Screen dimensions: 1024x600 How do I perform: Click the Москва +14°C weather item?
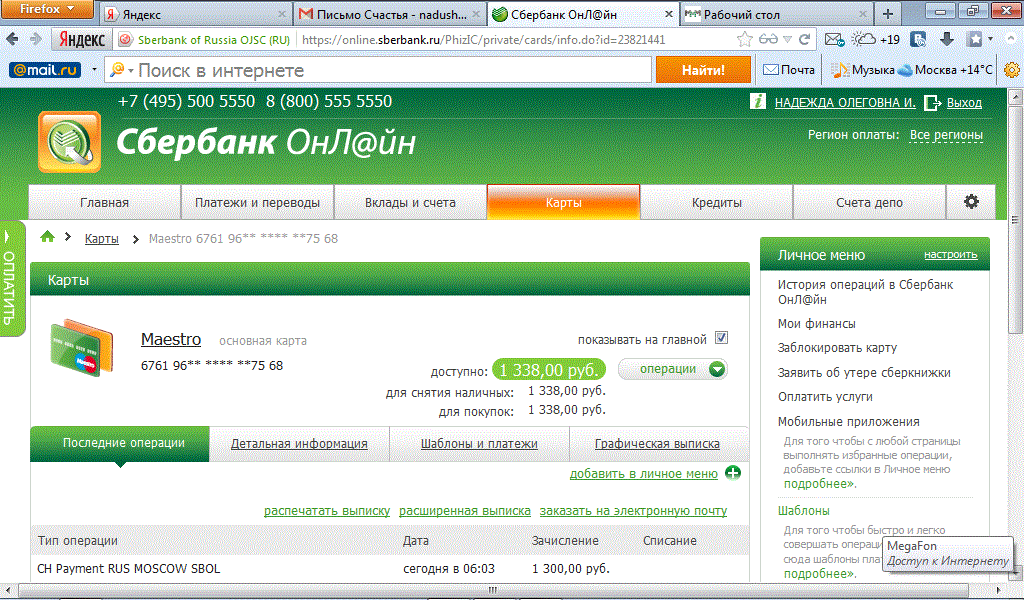[x=945, y=69]
